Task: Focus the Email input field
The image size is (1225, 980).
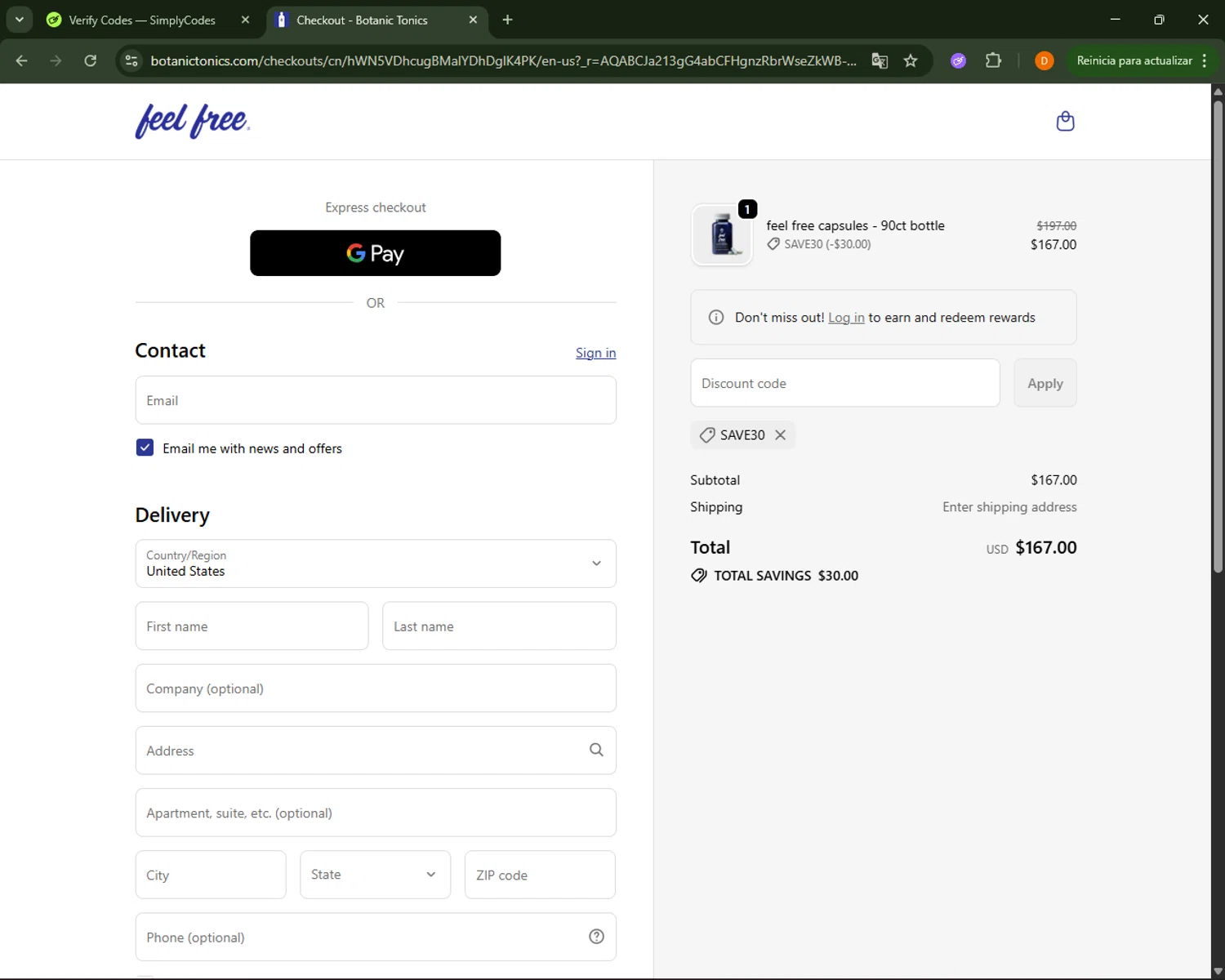Action: coord(376,400)
